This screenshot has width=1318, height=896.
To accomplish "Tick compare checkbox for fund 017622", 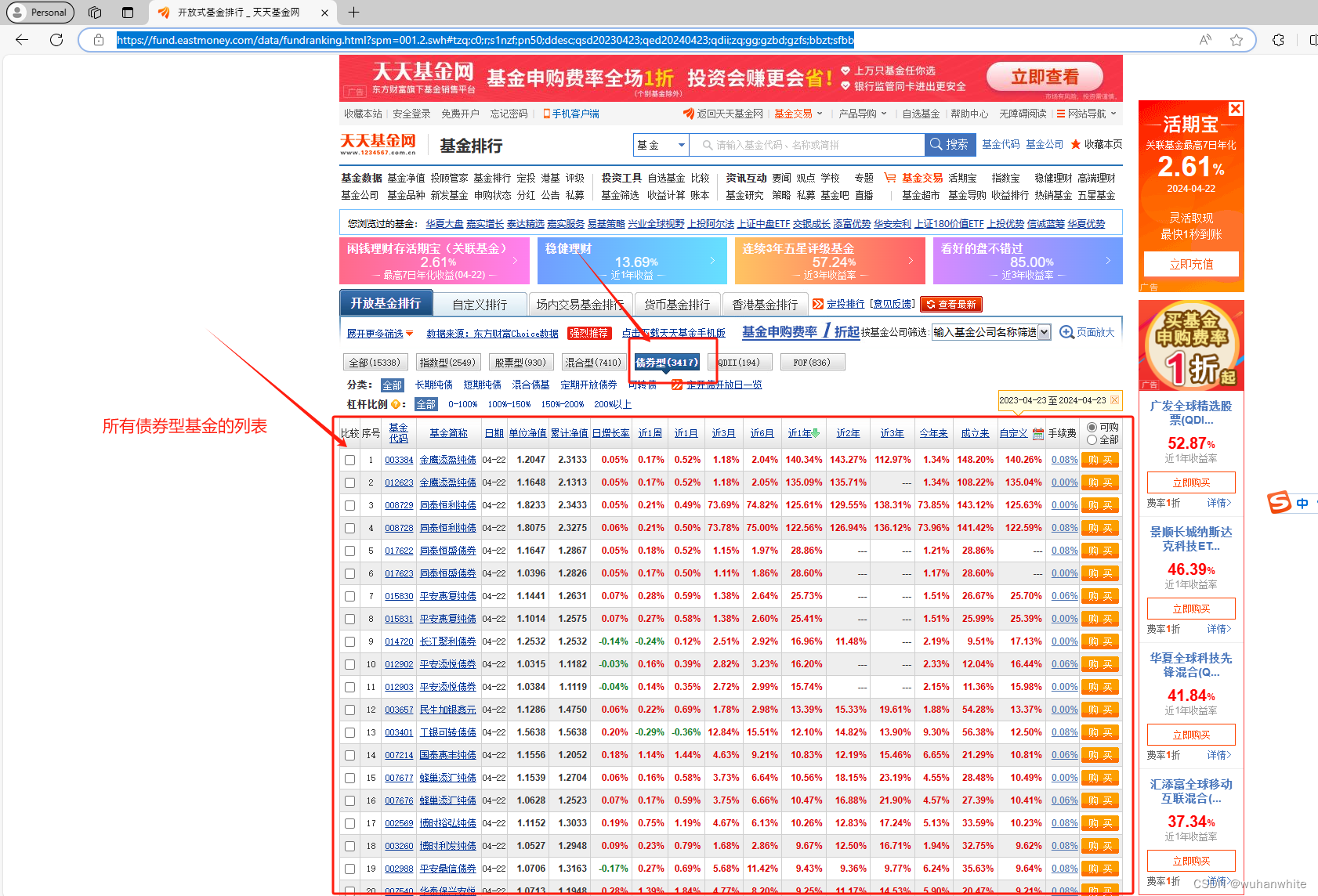I will click(x=350, y=551).
